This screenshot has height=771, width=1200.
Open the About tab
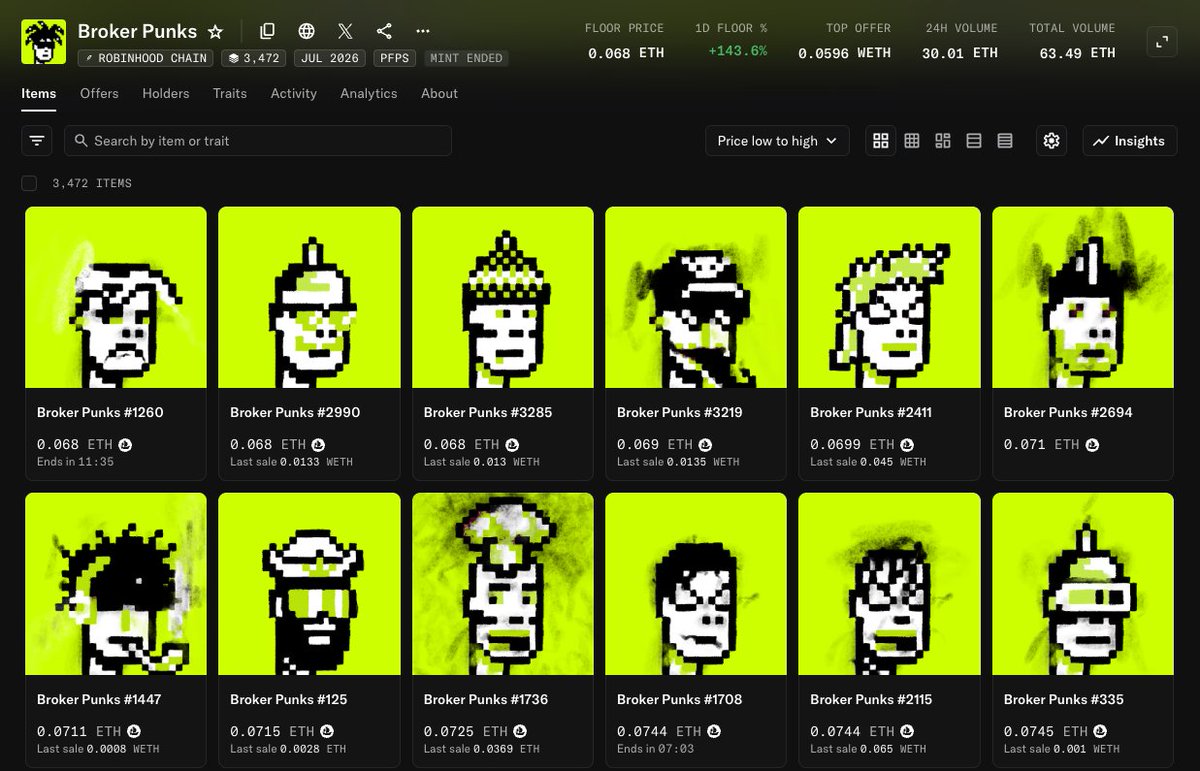coord(439,93)
